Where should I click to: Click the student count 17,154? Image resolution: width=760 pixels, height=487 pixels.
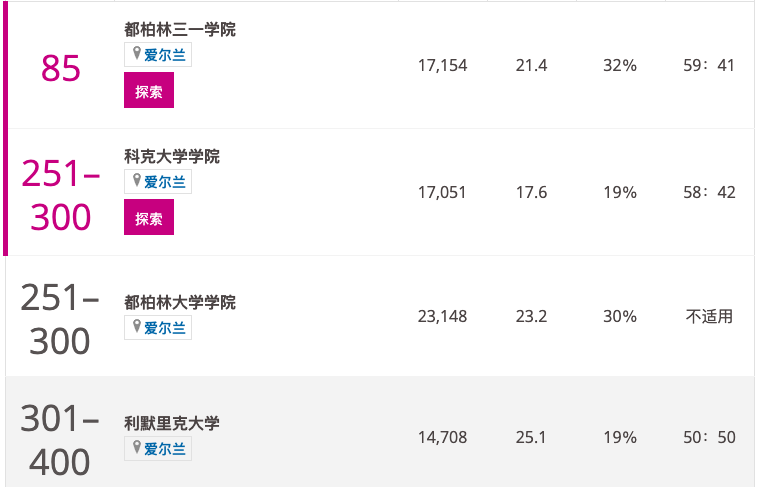tap(443, 65)
